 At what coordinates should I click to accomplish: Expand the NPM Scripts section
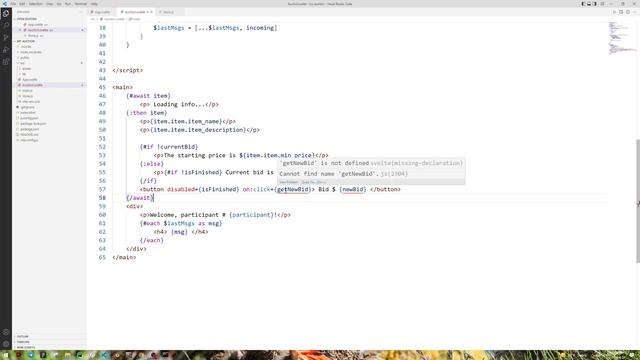49,347
